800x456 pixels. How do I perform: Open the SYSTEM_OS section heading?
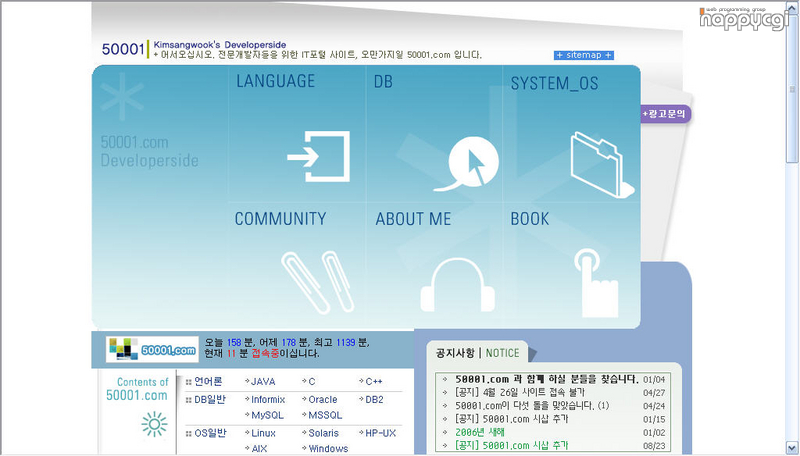coord(555,83)
